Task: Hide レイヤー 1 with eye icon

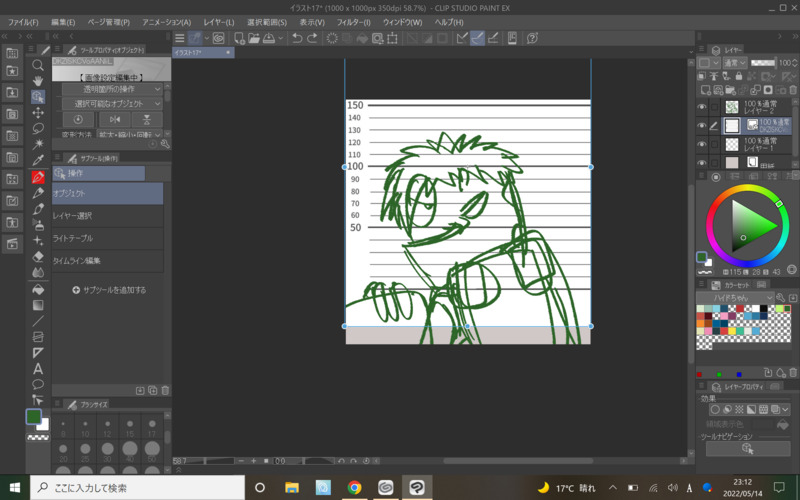Action: 702,144
